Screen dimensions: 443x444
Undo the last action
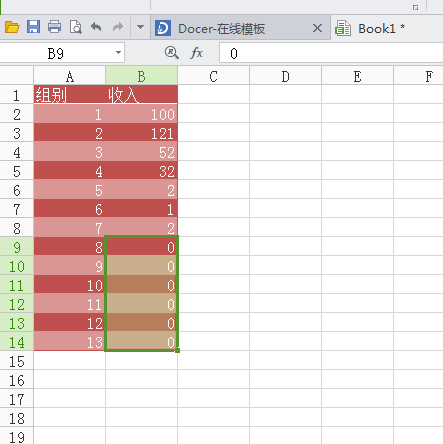(96, 27)
